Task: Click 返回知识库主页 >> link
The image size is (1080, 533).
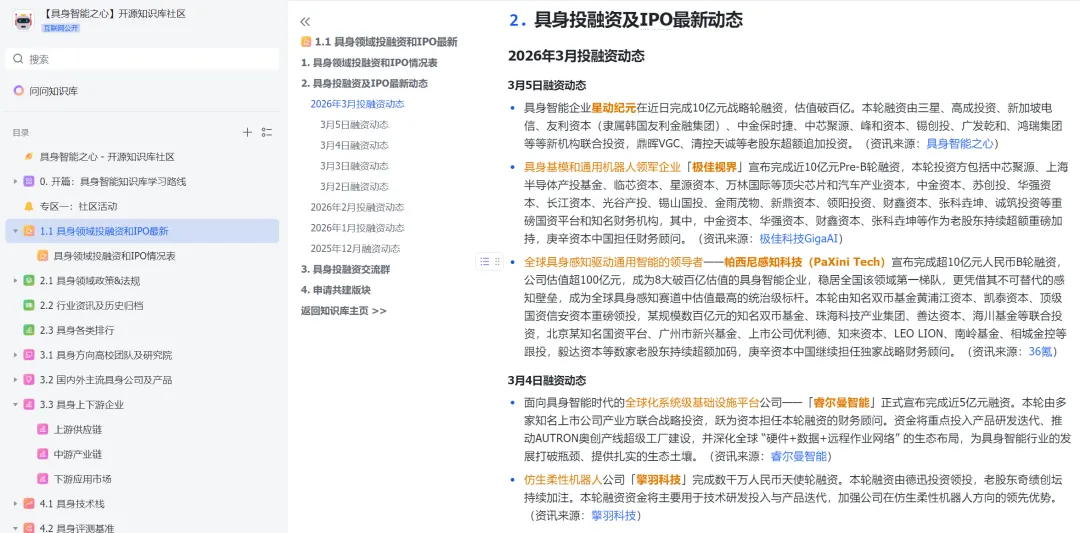Action: tap(344, 311)
